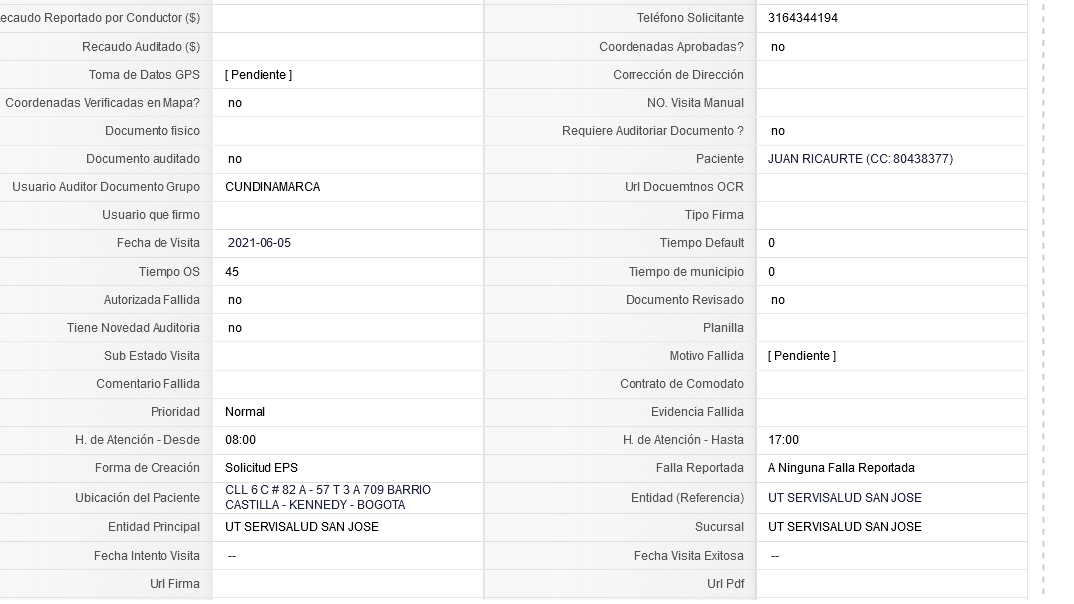This screenshot has width=1074, height=604.
Task: Select Entidad Principal UT SERVISALUD SAN JOSE value
Action: (x=301, y=527)
